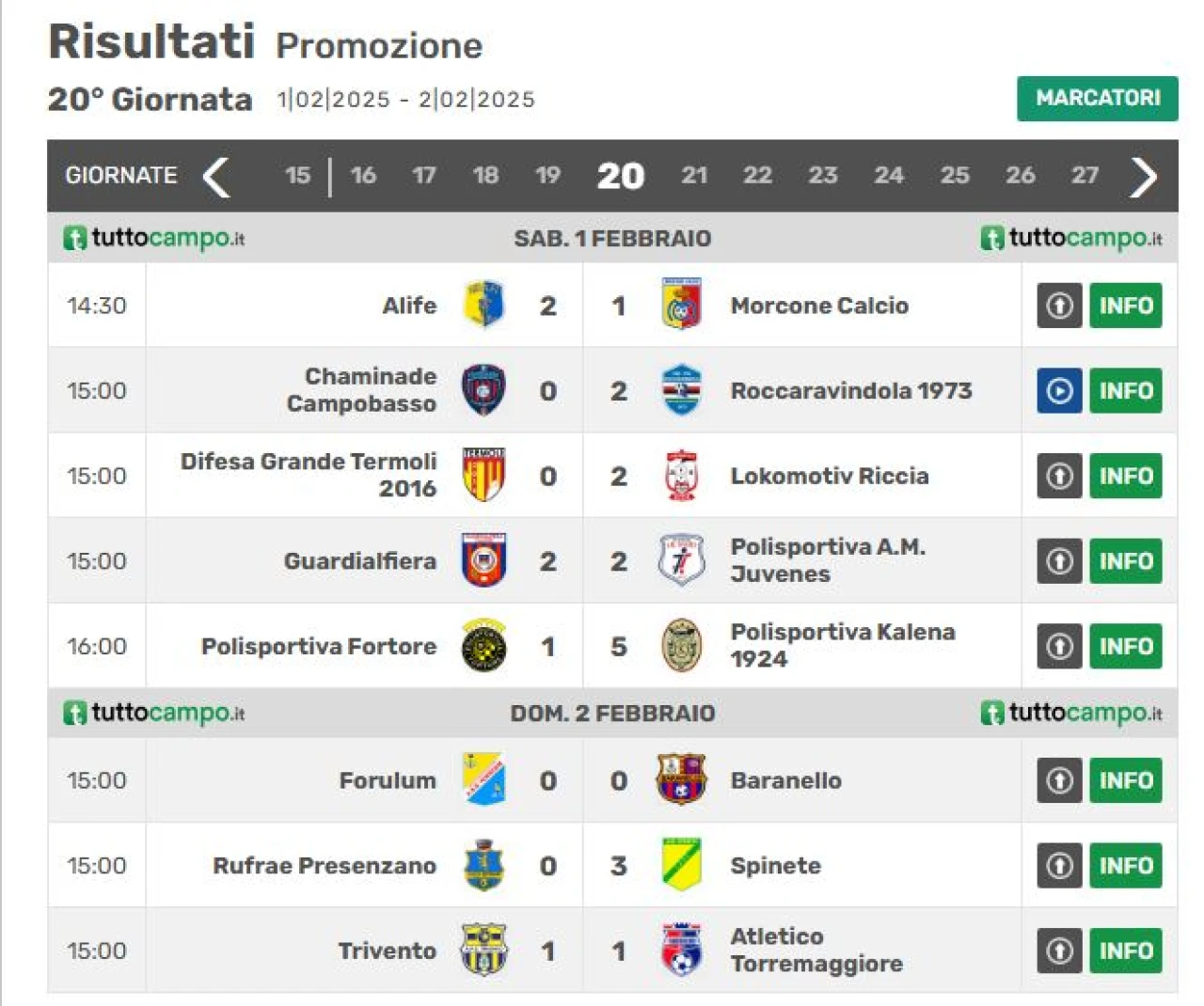The width and height of the screenshot is (1204, 1006).
Task: Select giornata 19 in the round bar
Action: (x=547, y=175)
